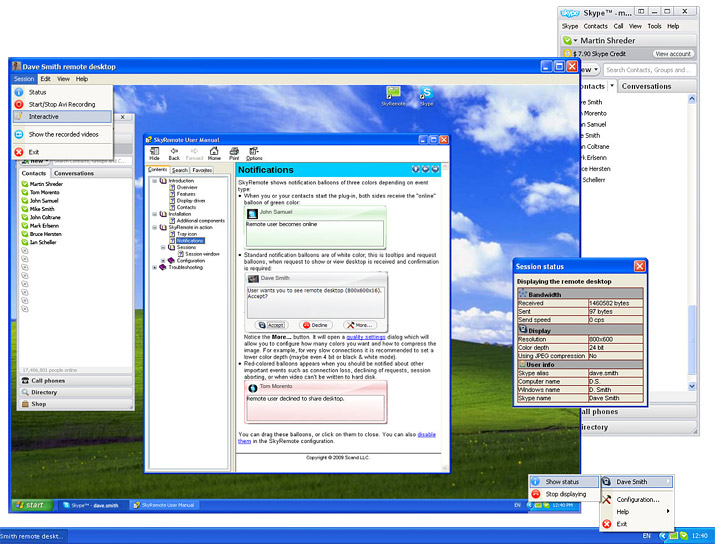Select Start/Stop Avi Recording in Session menu
The image size is (715, 544).
point(62,104)
